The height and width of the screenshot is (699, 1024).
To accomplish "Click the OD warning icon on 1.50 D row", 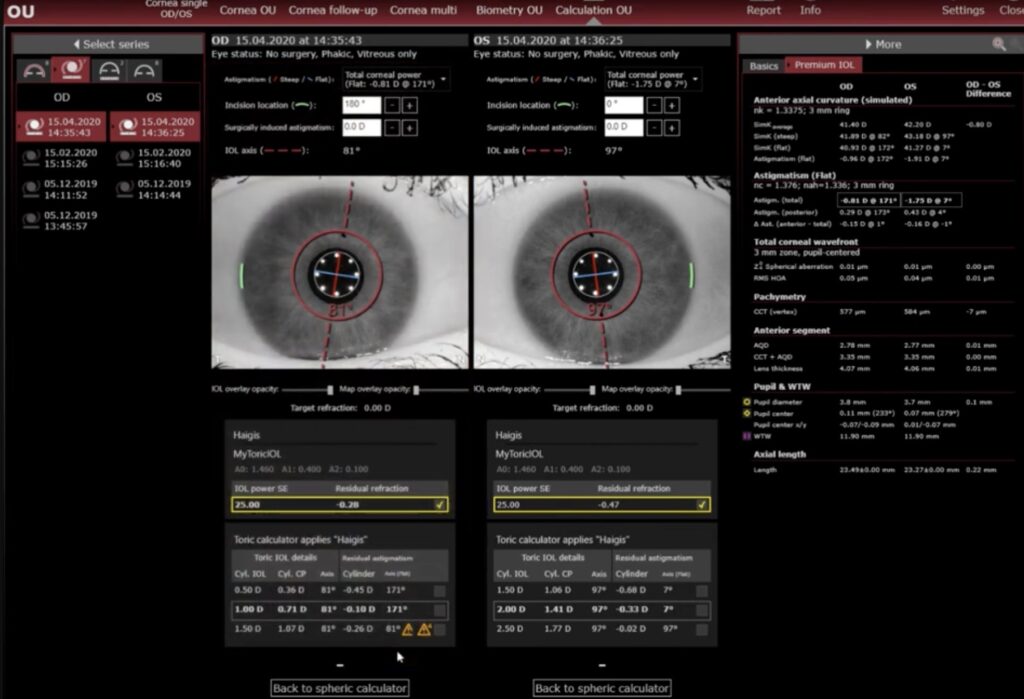I will pyautogui.click(x=408, y=629).
